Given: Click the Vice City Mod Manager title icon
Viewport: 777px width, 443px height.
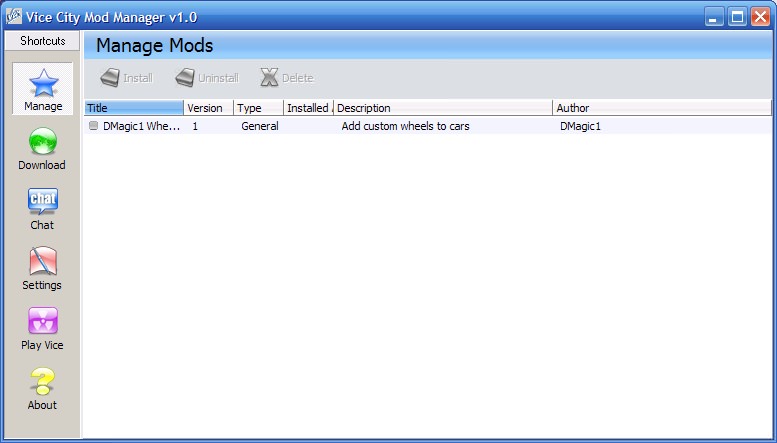Looking at the screenshot, I should pos(14,16).
